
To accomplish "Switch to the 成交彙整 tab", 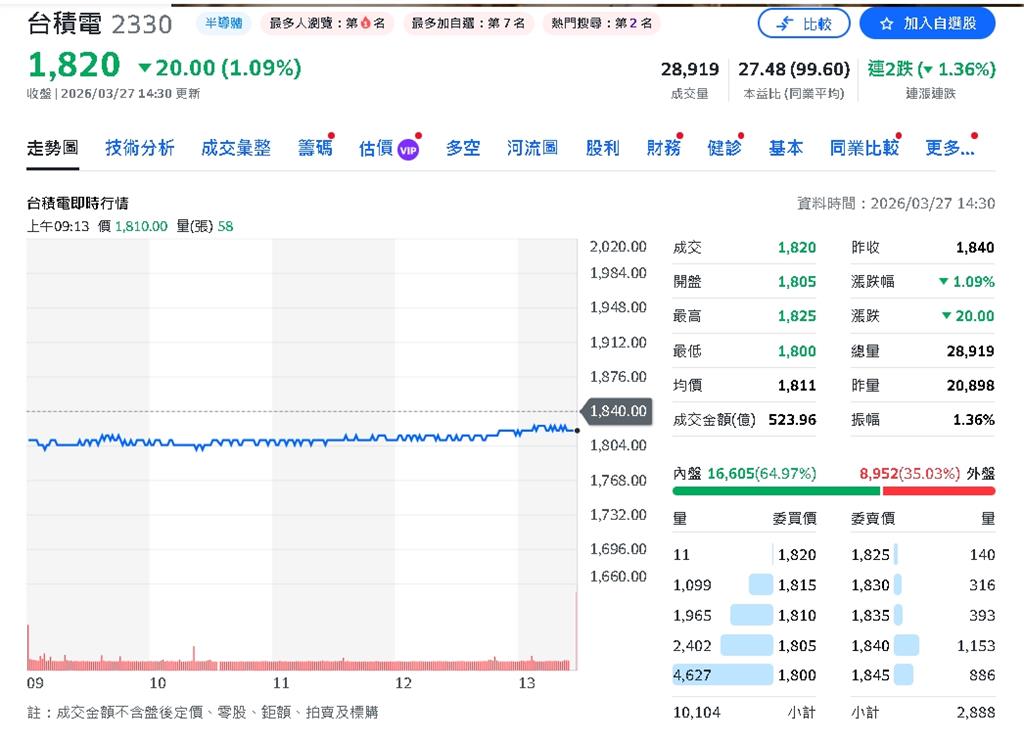I will [x=236, y=146].
